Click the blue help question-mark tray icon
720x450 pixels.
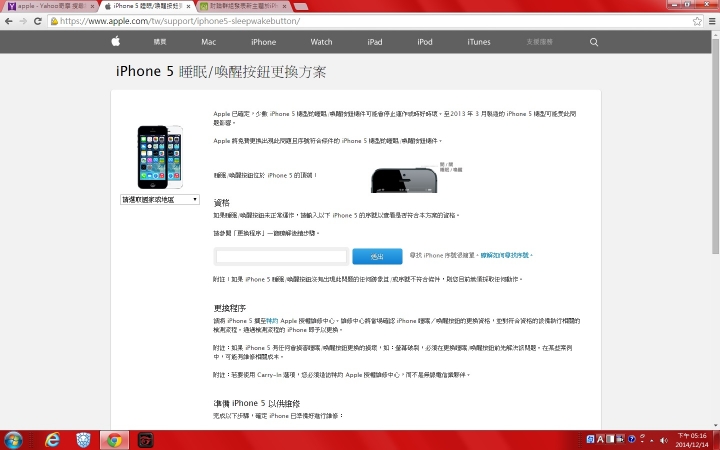tap(631, 439)
